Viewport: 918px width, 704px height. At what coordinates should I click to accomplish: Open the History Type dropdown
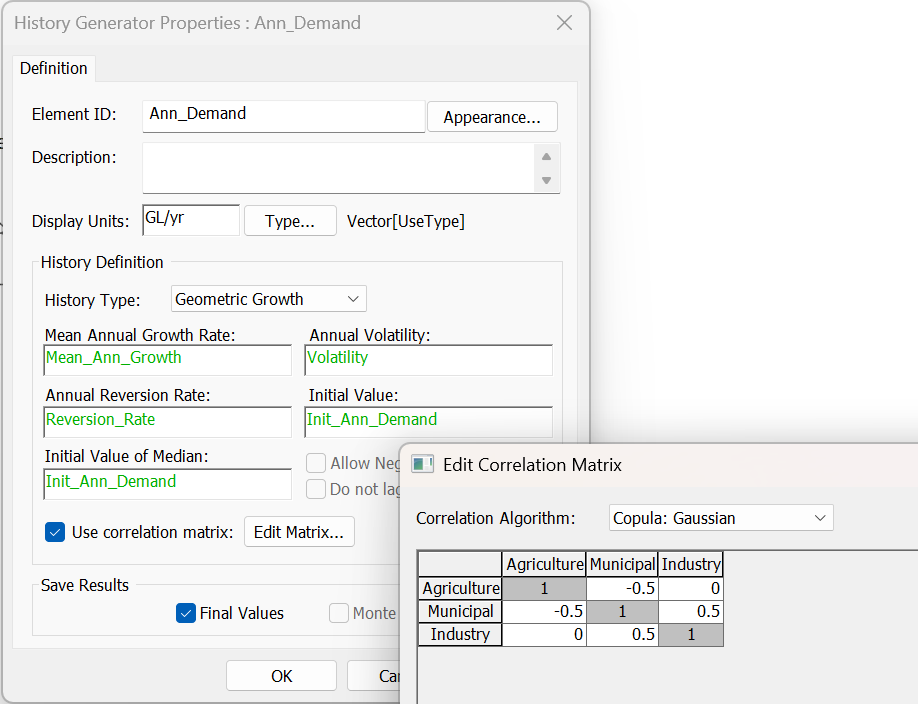tap(269, 299)
